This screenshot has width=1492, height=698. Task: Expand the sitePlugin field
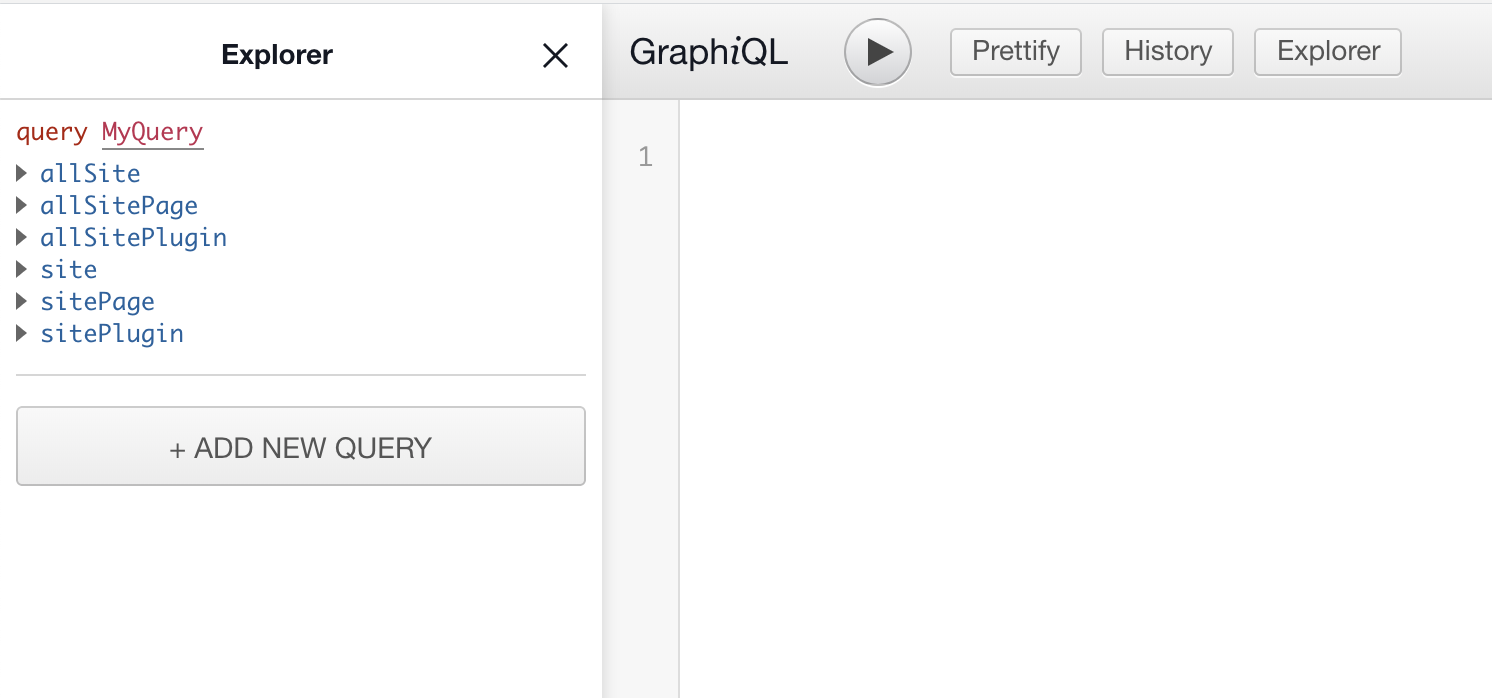22,333
